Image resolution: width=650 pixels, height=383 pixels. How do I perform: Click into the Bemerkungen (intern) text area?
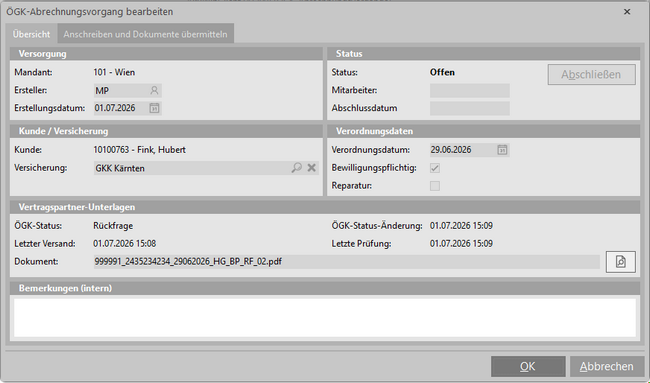point(325,318)
